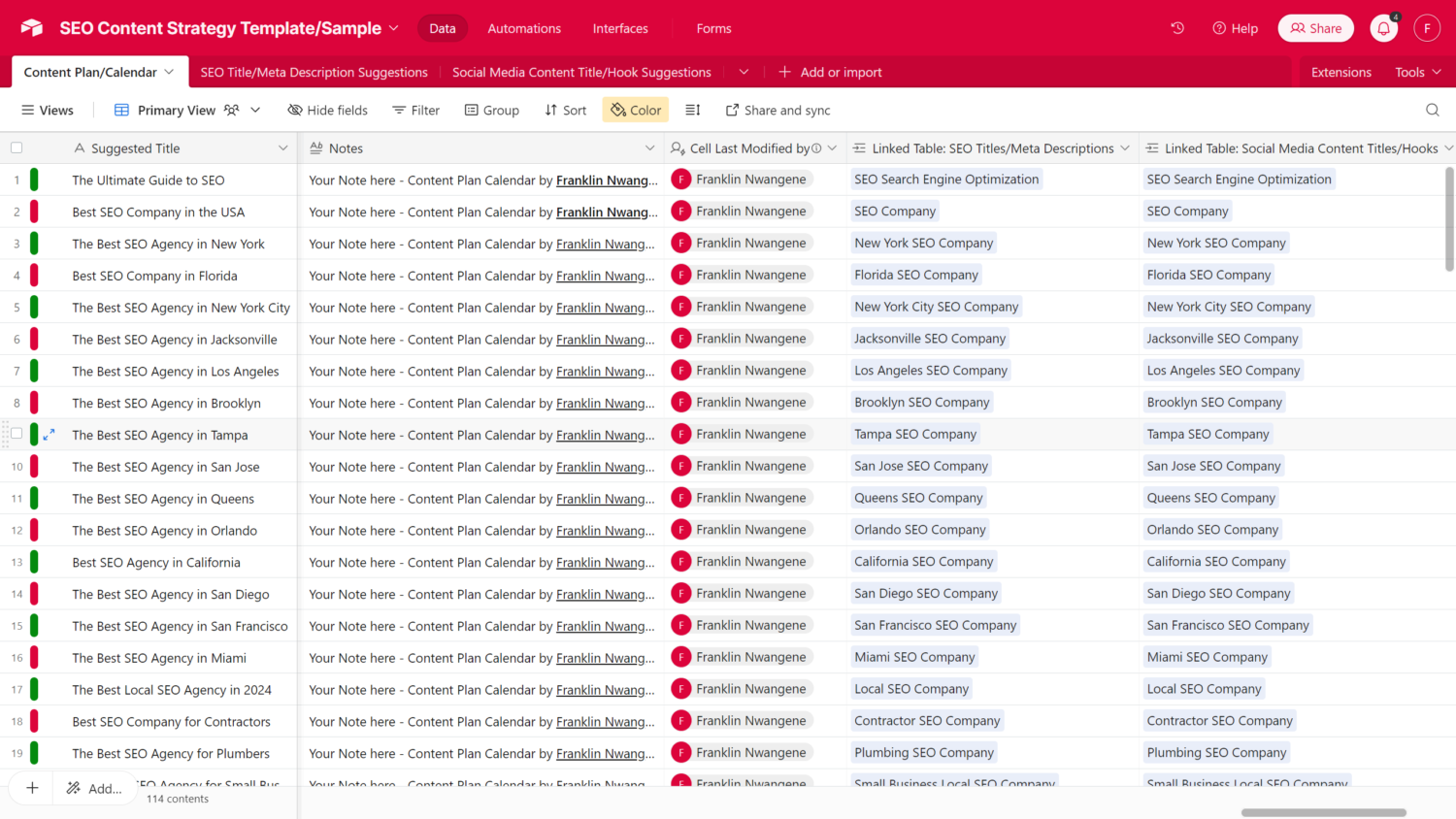Click the plus icon to add record

pos(32,788)
